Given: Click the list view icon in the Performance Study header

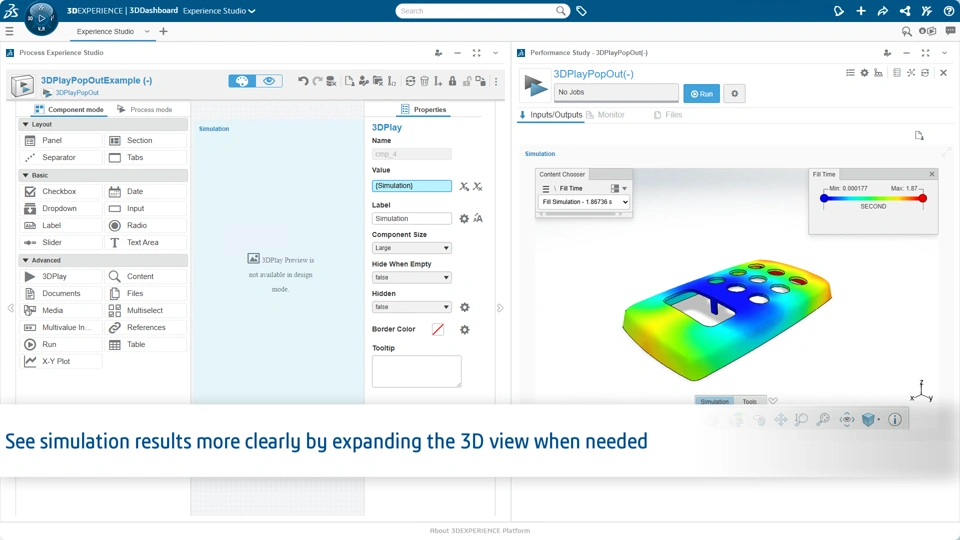Looking at the screenshot, I should point(850,73).
